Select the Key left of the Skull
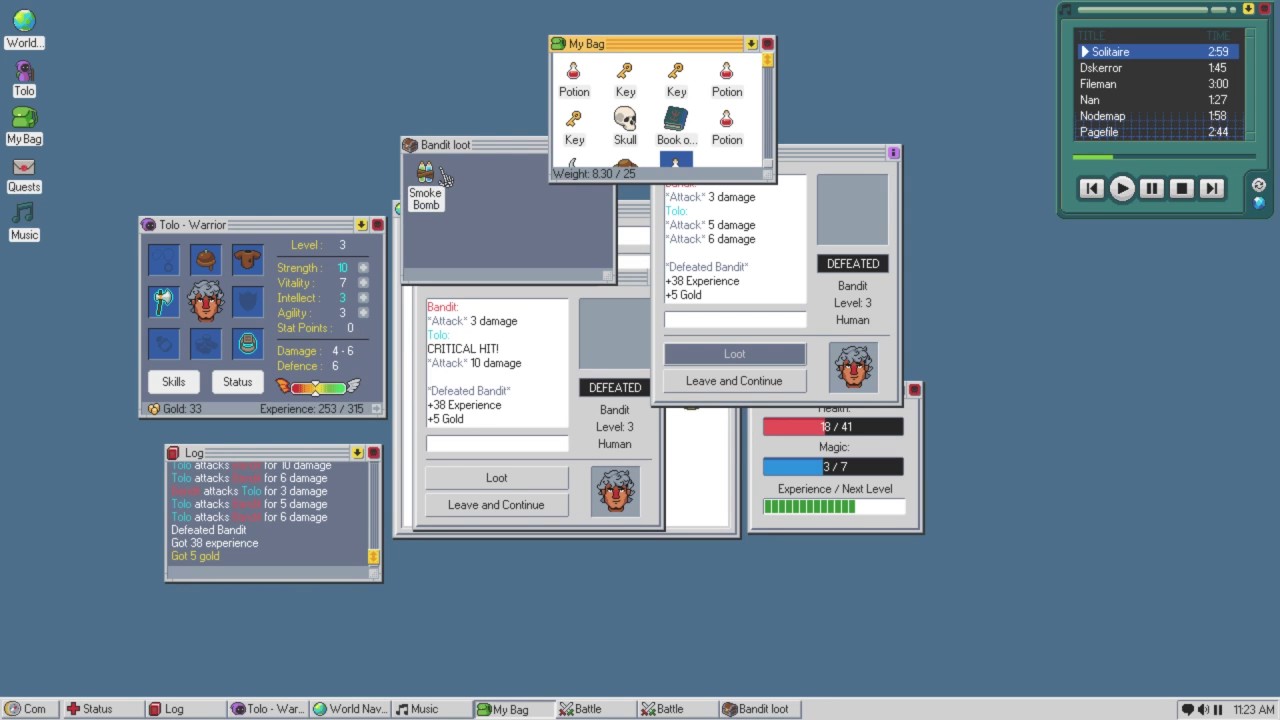 coord(574,126)
